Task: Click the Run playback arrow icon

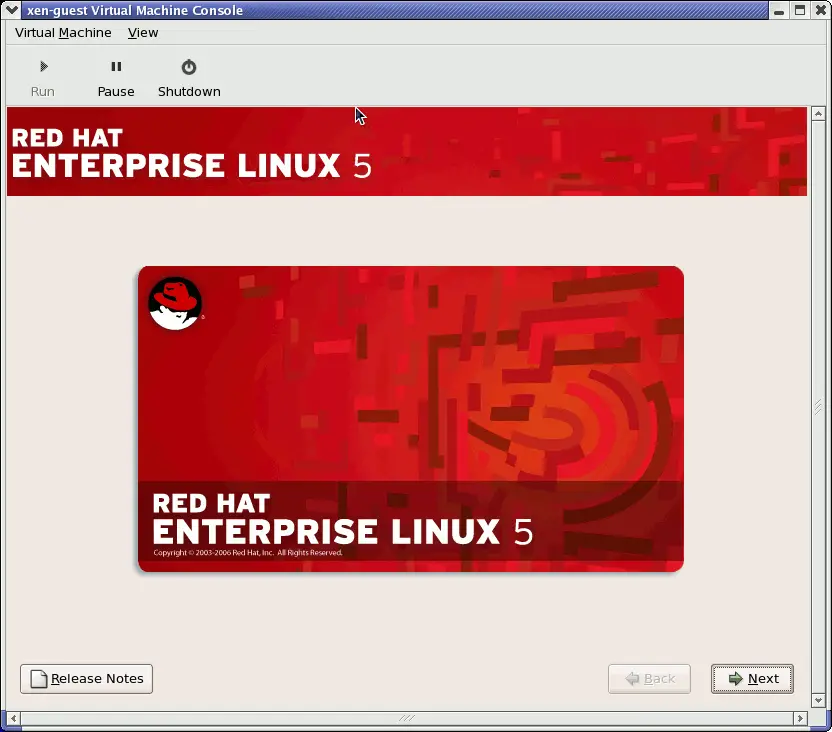Action: pos(42,66)
